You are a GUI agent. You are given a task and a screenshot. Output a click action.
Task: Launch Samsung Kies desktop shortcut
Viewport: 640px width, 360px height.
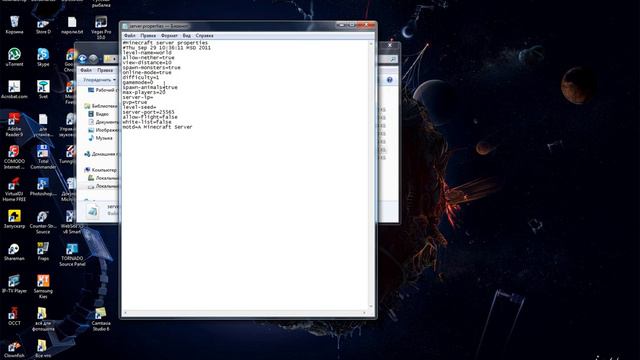point(43,287)
